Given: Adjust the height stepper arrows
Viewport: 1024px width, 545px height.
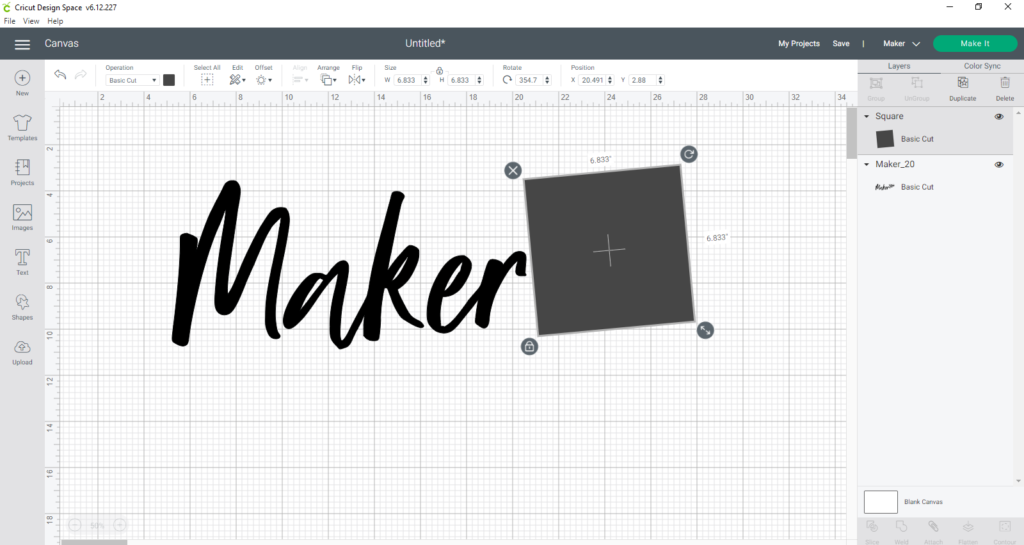Looking at the screenshot, I should pos(479,80).
